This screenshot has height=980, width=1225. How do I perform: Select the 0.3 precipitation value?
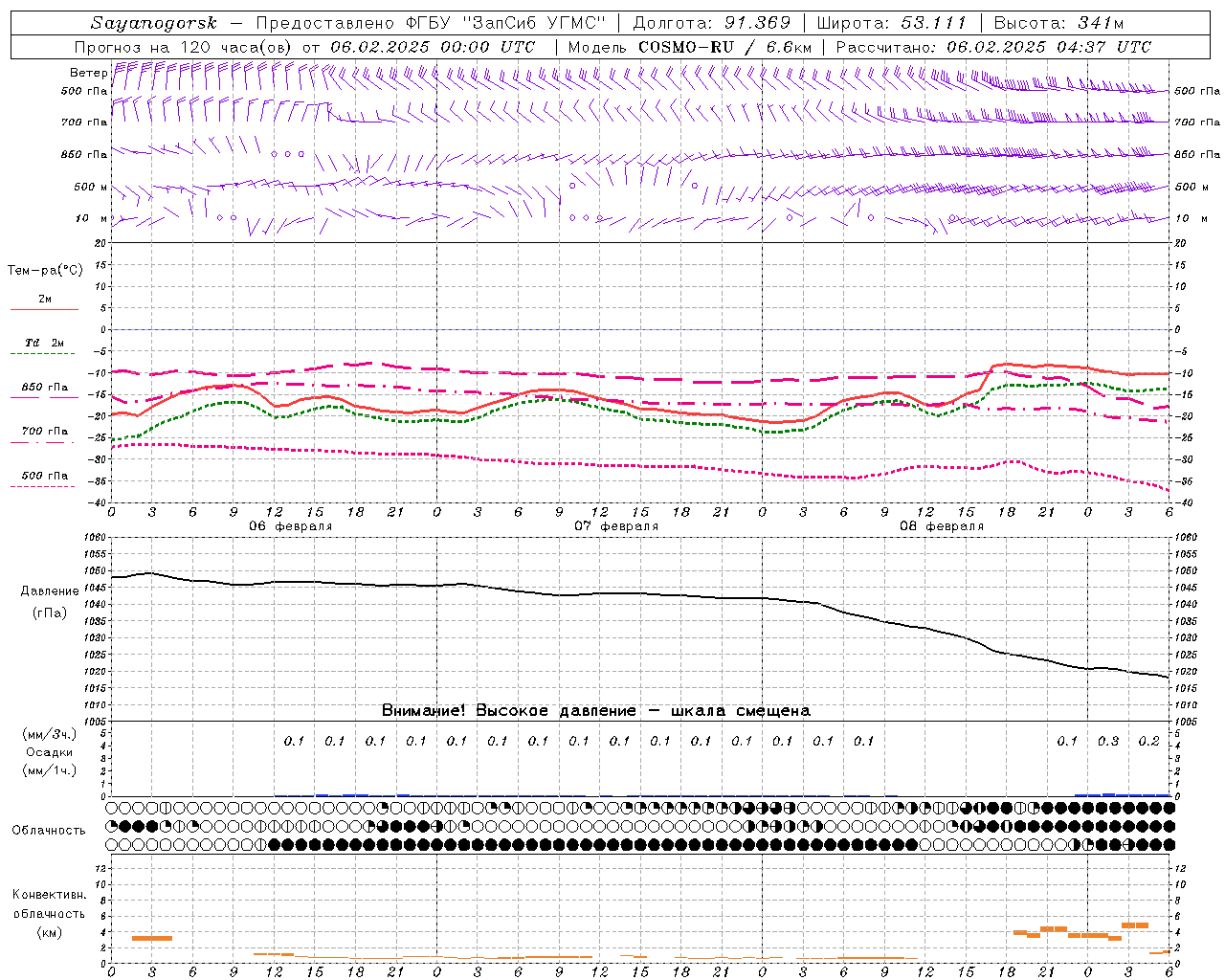[1108, 742]
